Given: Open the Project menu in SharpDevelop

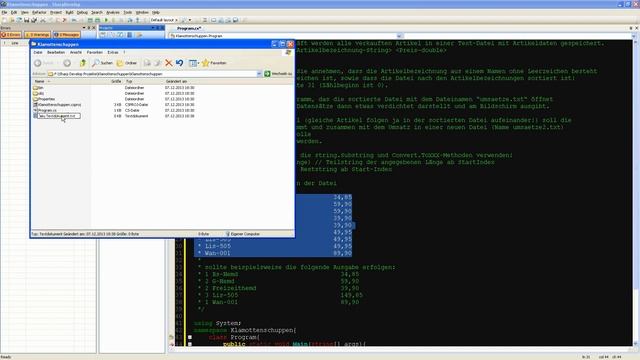Looking at the screenshot, I should point(56,13).
